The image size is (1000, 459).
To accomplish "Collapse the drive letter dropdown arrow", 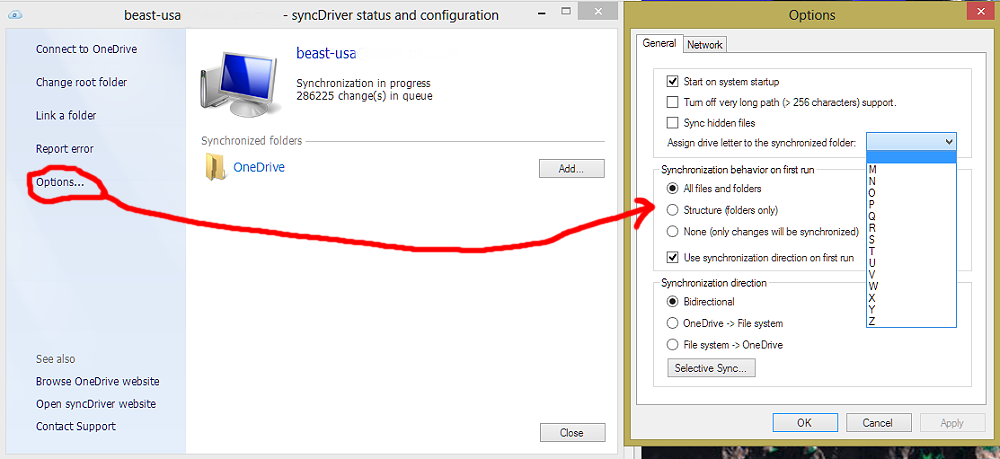I will click(x=949, y=142).
